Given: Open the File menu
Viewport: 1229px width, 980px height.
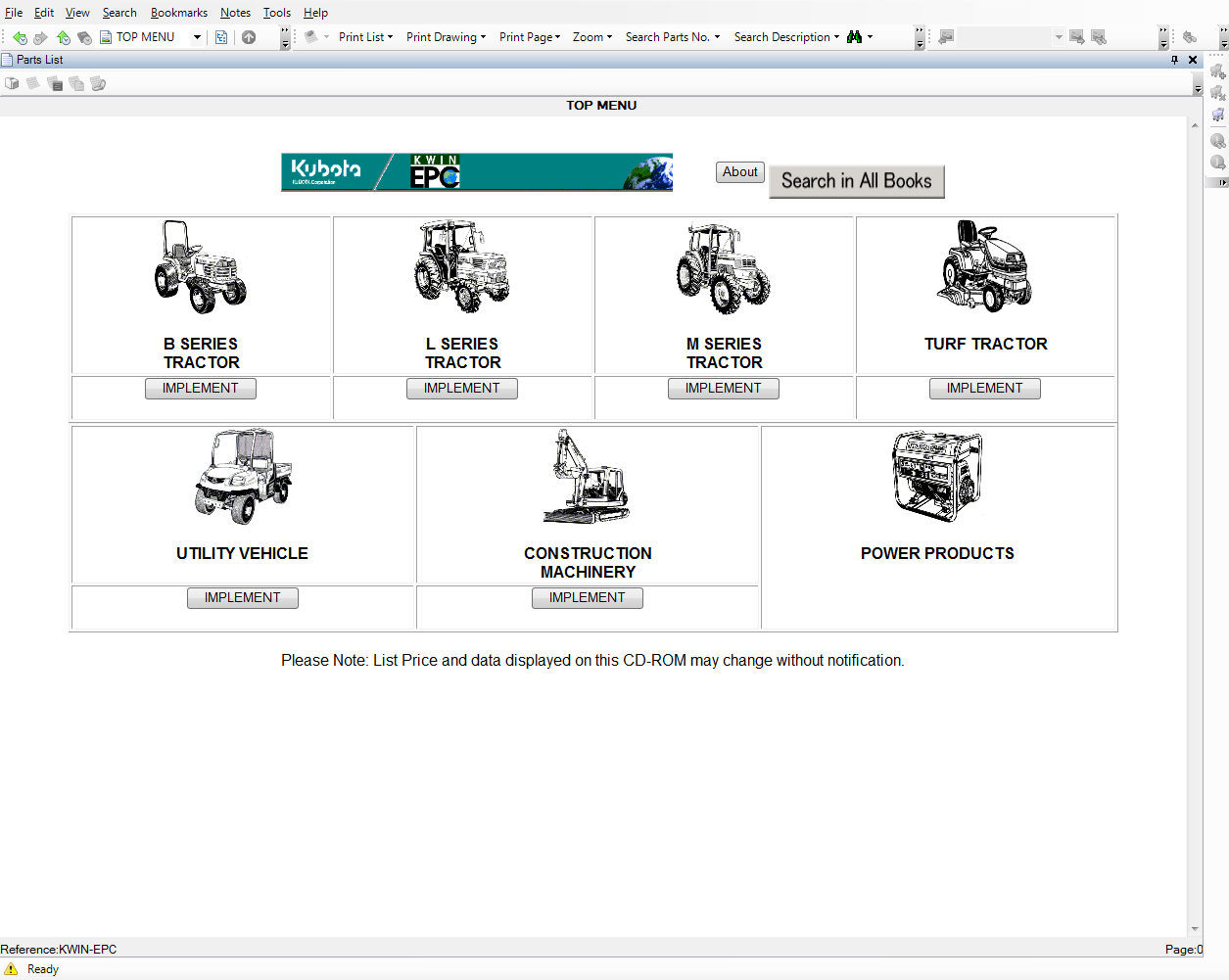Looking at the screenshot, I should [x=14, y=13].
